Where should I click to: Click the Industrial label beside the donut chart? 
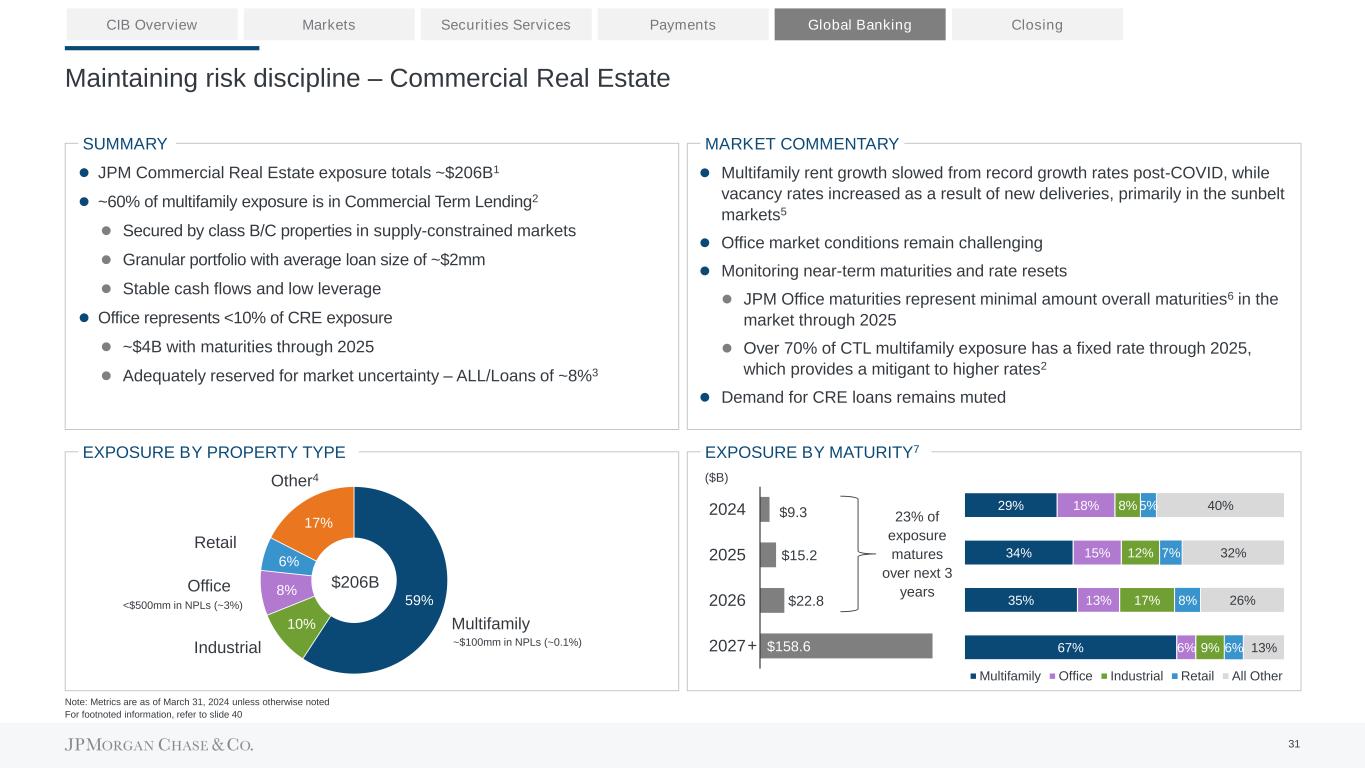pos(228,648)
